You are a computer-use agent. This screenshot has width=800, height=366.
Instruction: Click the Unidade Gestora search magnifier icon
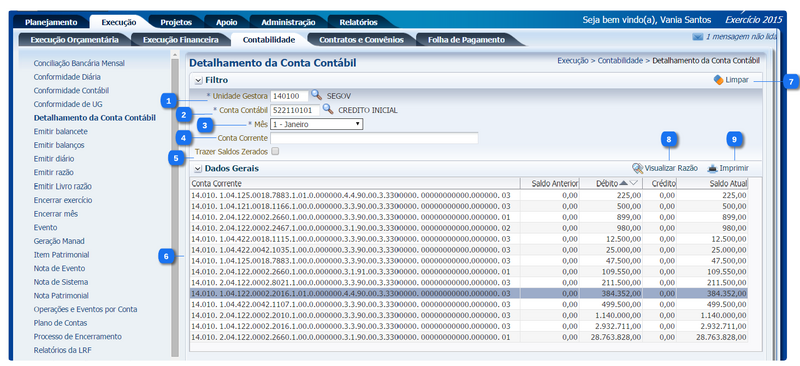coord(316,95)
